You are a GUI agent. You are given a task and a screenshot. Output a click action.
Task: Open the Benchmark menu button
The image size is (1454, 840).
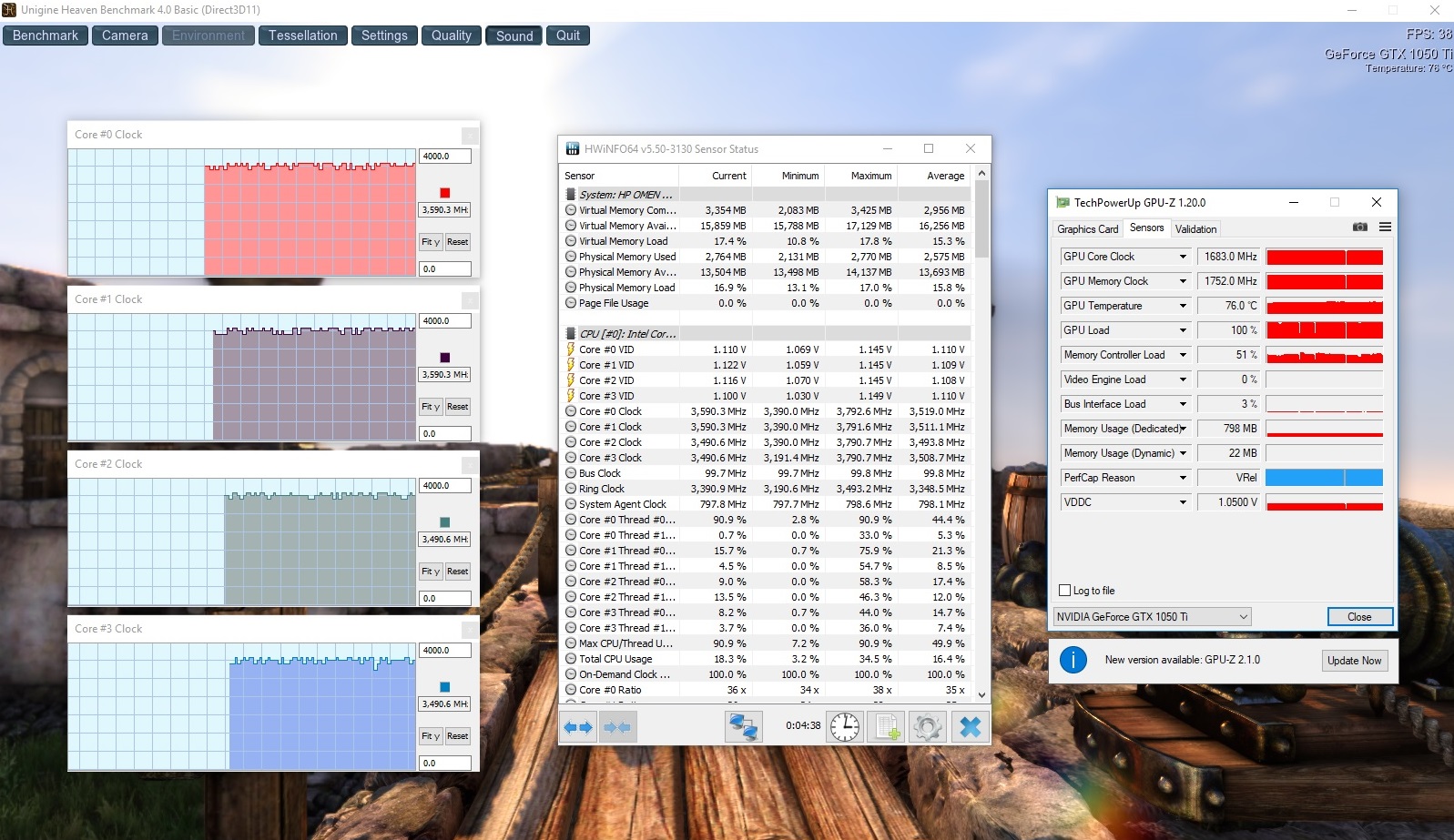point(46,35)
